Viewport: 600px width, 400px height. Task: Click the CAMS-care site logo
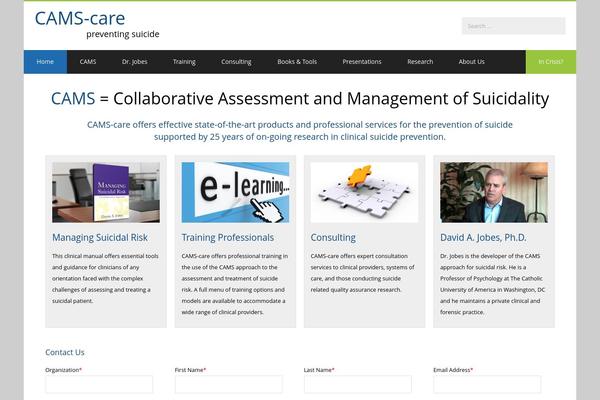click(80, 18)
